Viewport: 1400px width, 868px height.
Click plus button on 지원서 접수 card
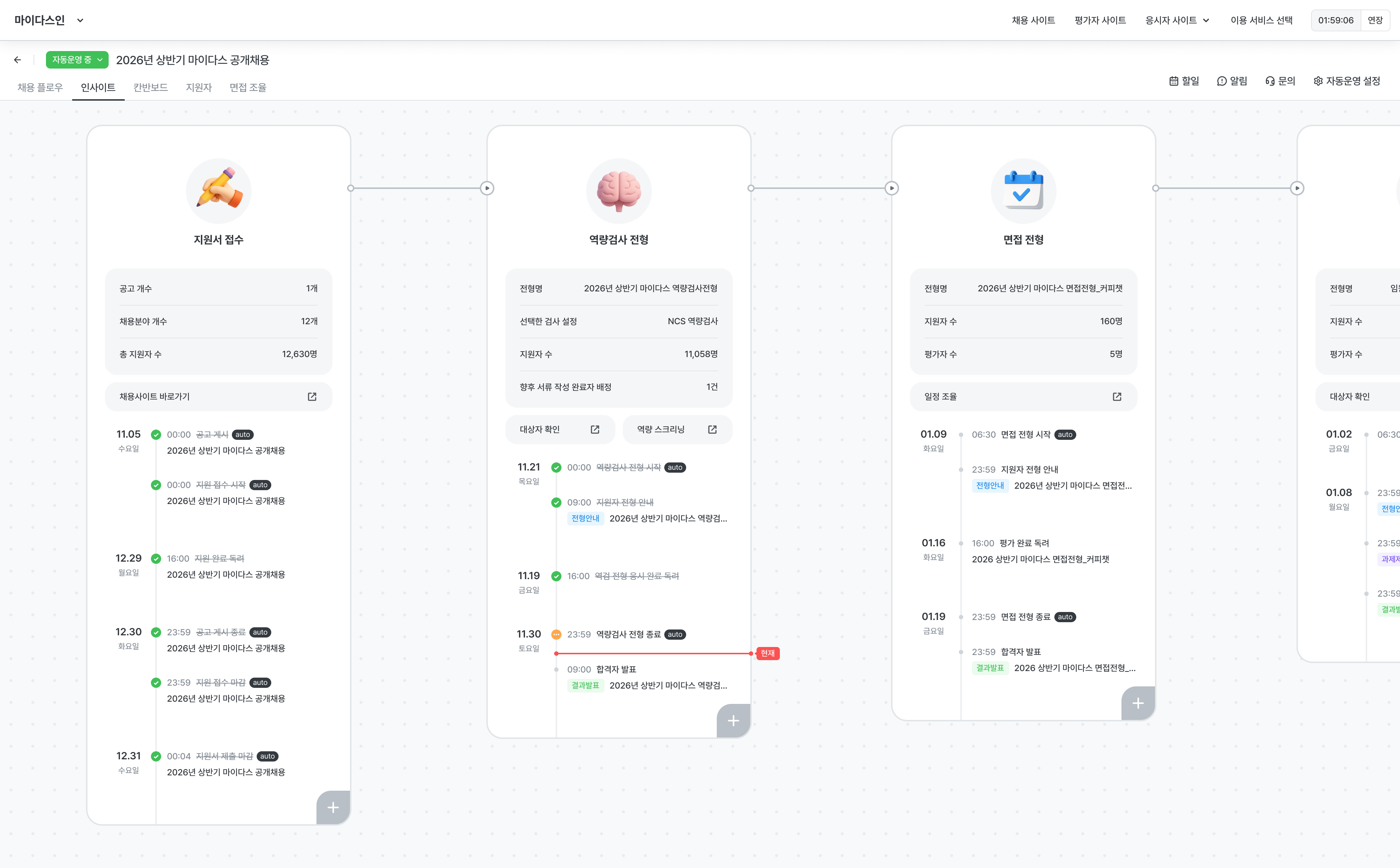point(333,807)
